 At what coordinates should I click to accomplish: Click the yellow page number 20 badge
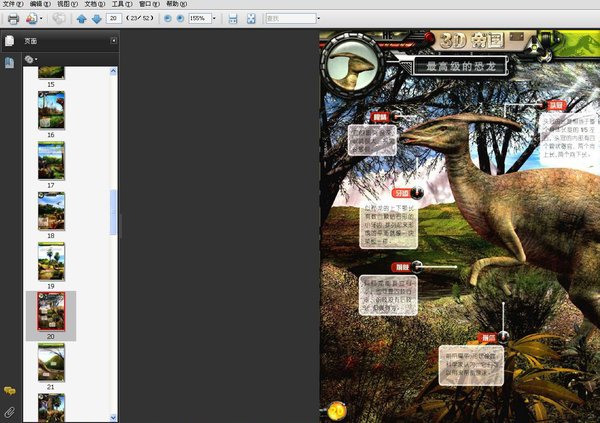[337, 412]
